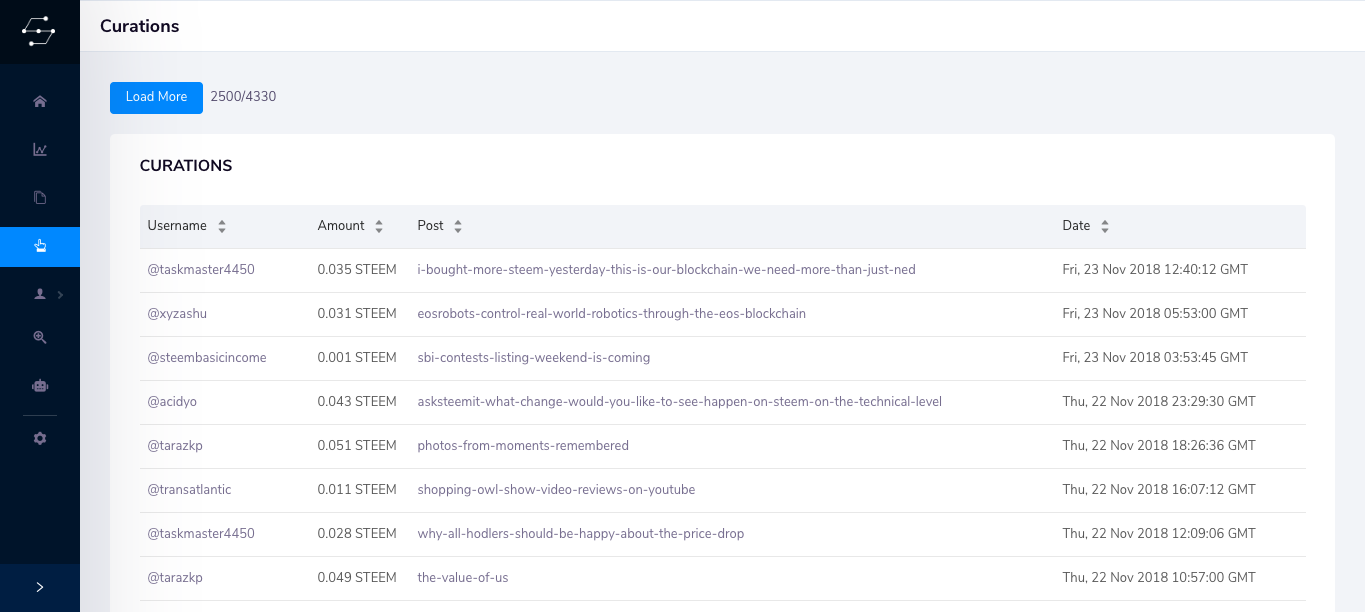
Task: Open the user account icon in sidebar
Action: point(40,294)
